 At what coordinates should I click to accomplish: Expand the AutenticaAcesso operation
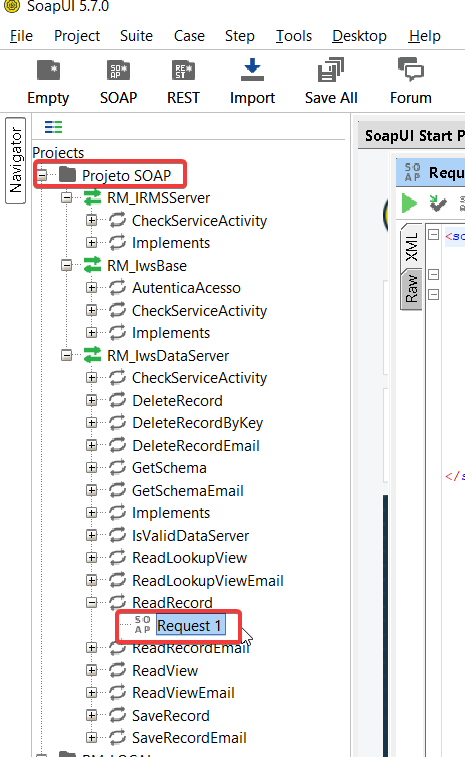(x=91, y=288)
